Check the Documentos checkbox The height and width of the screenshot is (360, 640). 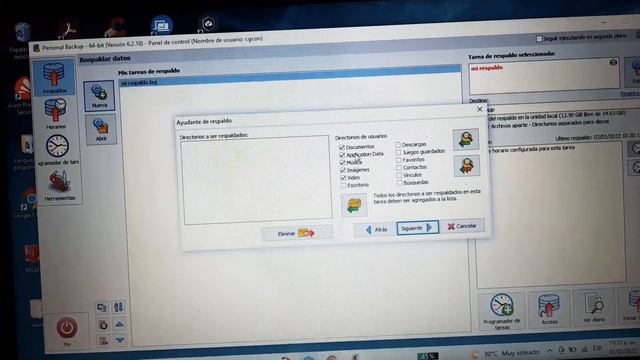point(342,147)
